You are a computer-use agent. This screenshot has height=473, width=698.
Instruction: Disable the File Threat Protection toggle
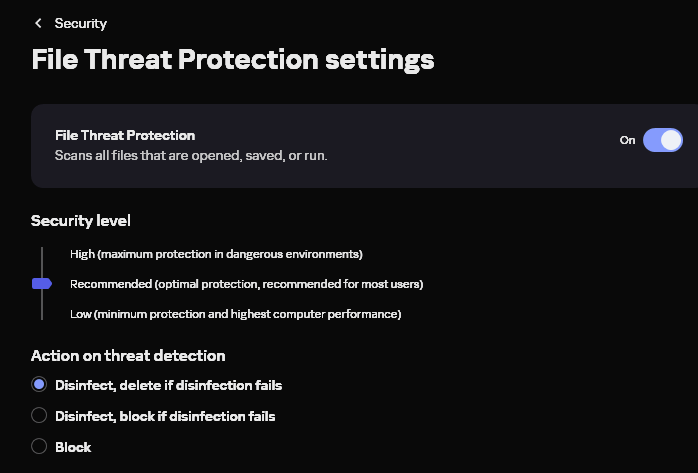[662, 140]
